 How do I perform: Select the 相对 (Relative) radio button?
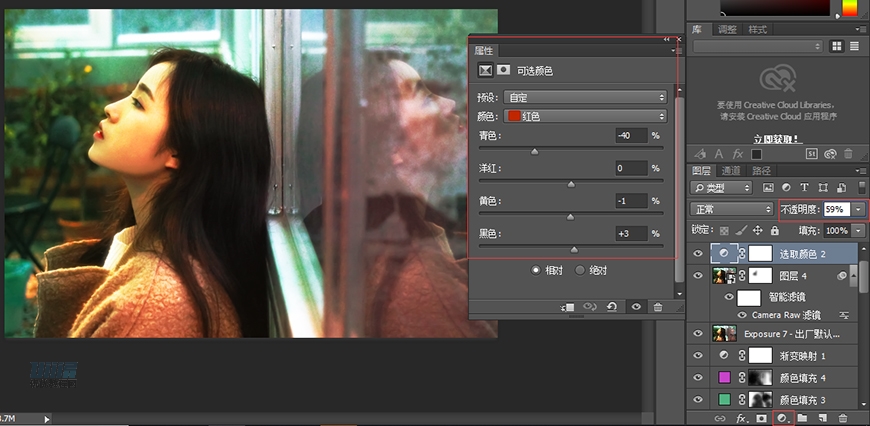coord(535,270)
